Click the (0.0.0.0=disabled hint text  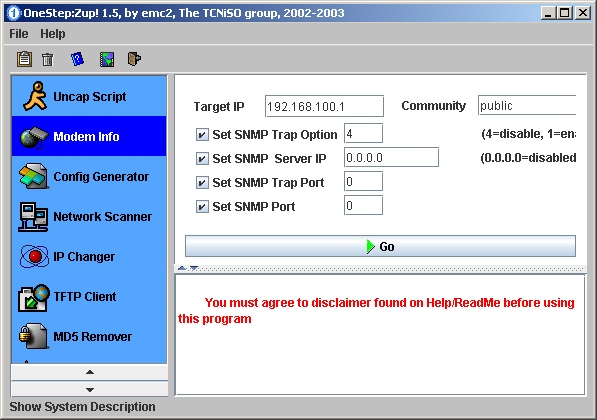pos(528,158)
